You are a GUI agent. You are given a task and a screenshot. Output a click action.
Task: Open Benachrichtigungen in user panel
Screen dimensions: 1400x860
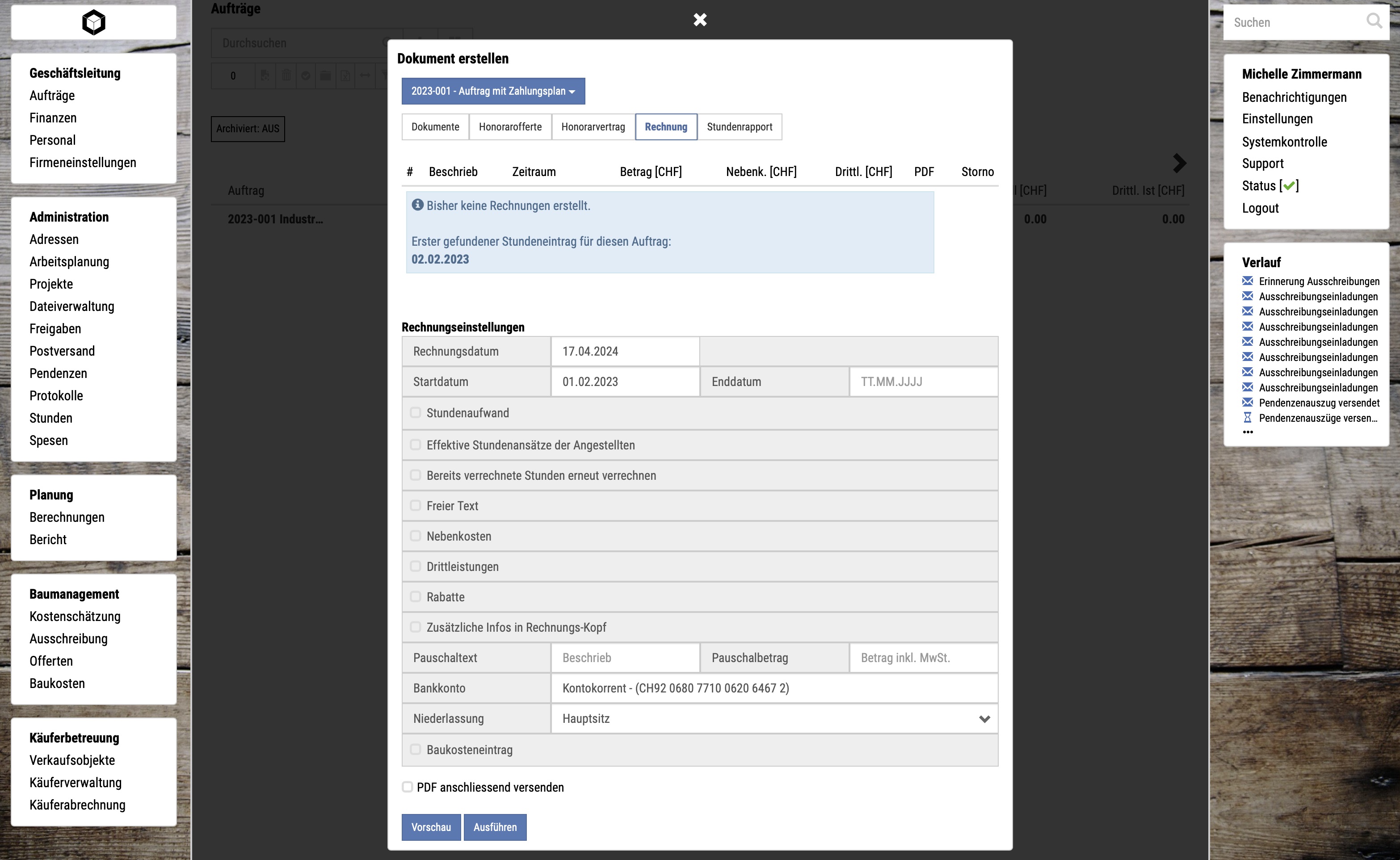1294,97
